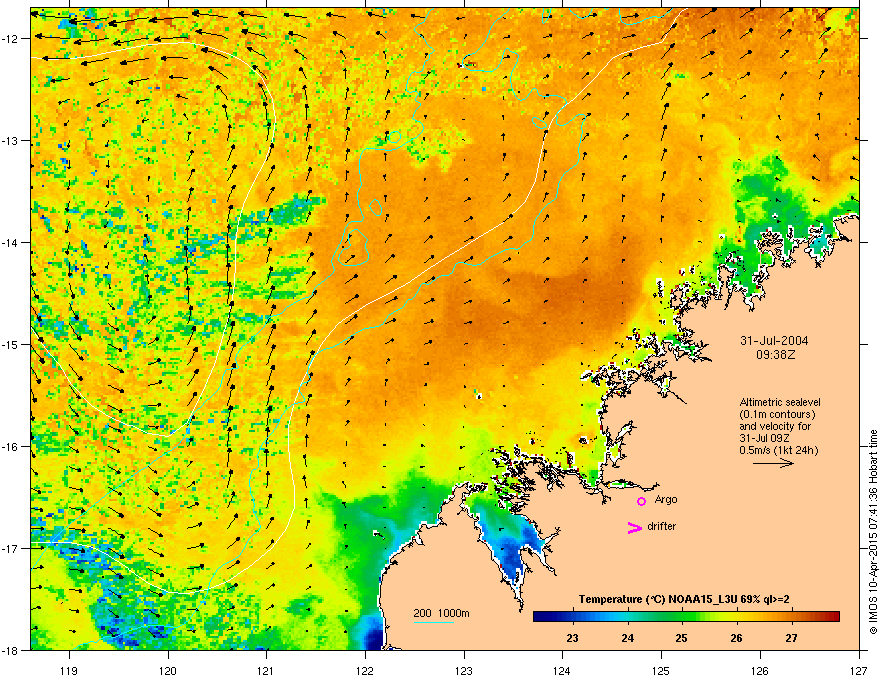The width and height of the screenshot is (880, 680).
Task: Click latitude label -13
Action: tap(11, 140)
